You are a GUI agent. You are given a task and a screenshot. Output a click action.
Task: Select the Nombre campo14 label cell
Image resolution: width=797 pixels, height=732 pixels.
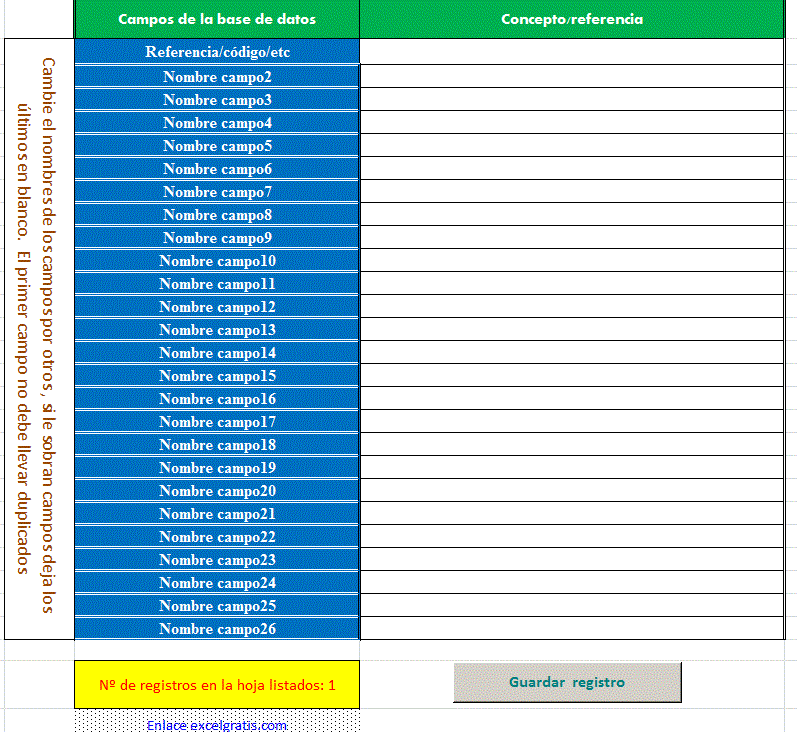pos(217,352)
